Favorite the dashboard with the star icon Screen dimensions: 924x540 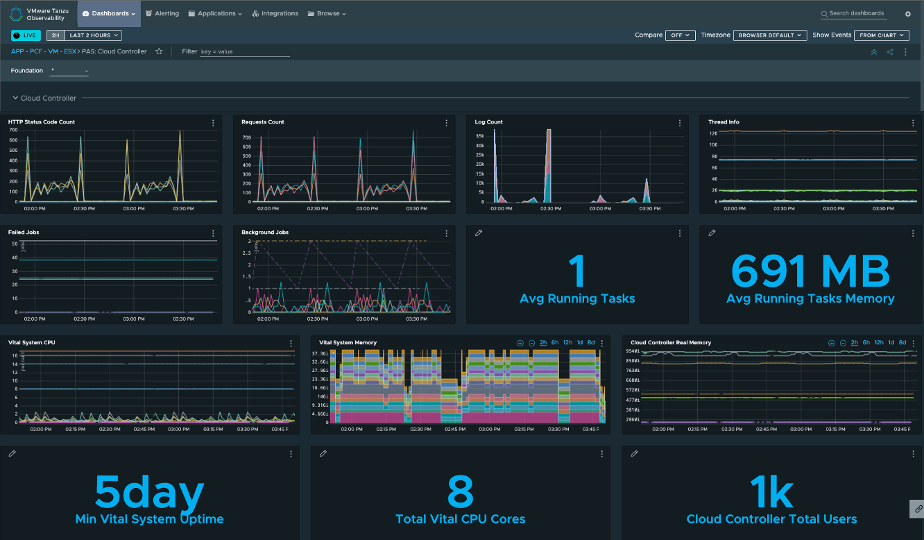point(159,51)
